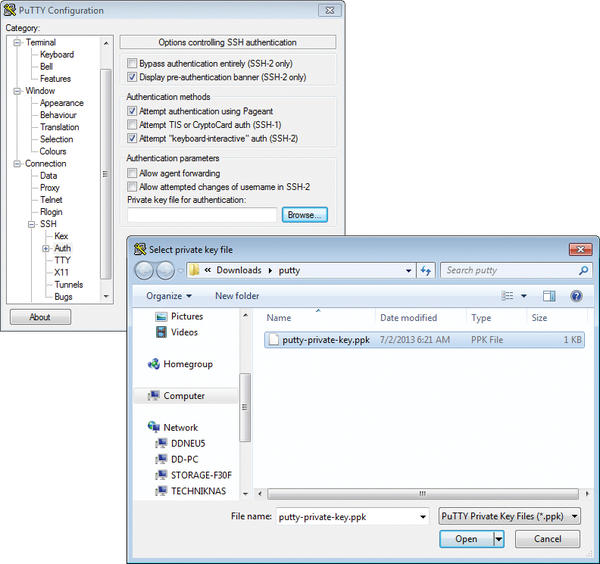Sort by the Name column header

tap(279, 318)
